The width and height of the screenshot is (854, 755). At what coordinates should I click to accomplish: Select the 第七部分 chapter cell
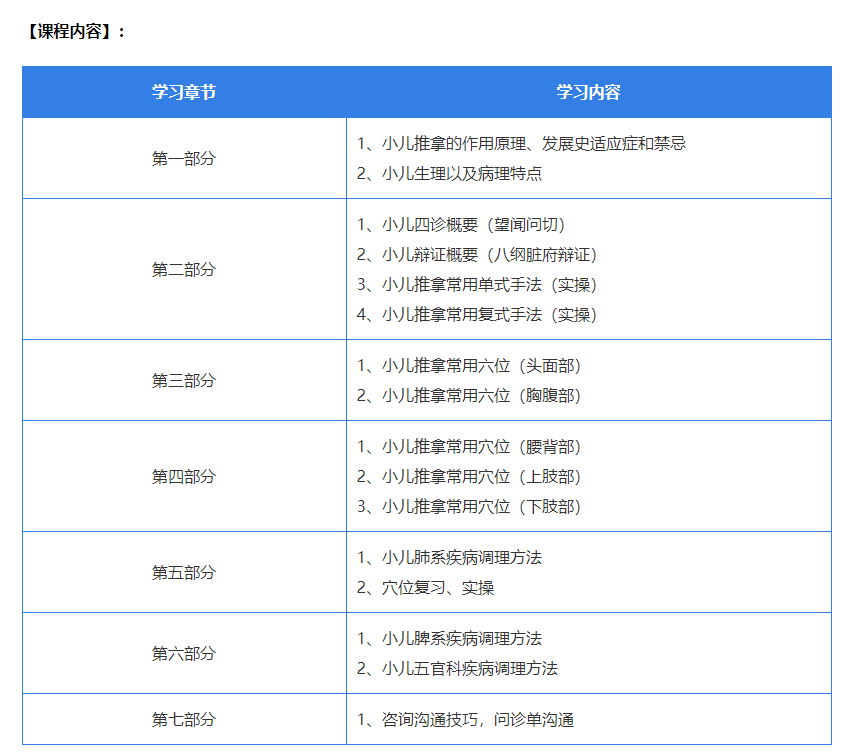[x=184, y=720]
